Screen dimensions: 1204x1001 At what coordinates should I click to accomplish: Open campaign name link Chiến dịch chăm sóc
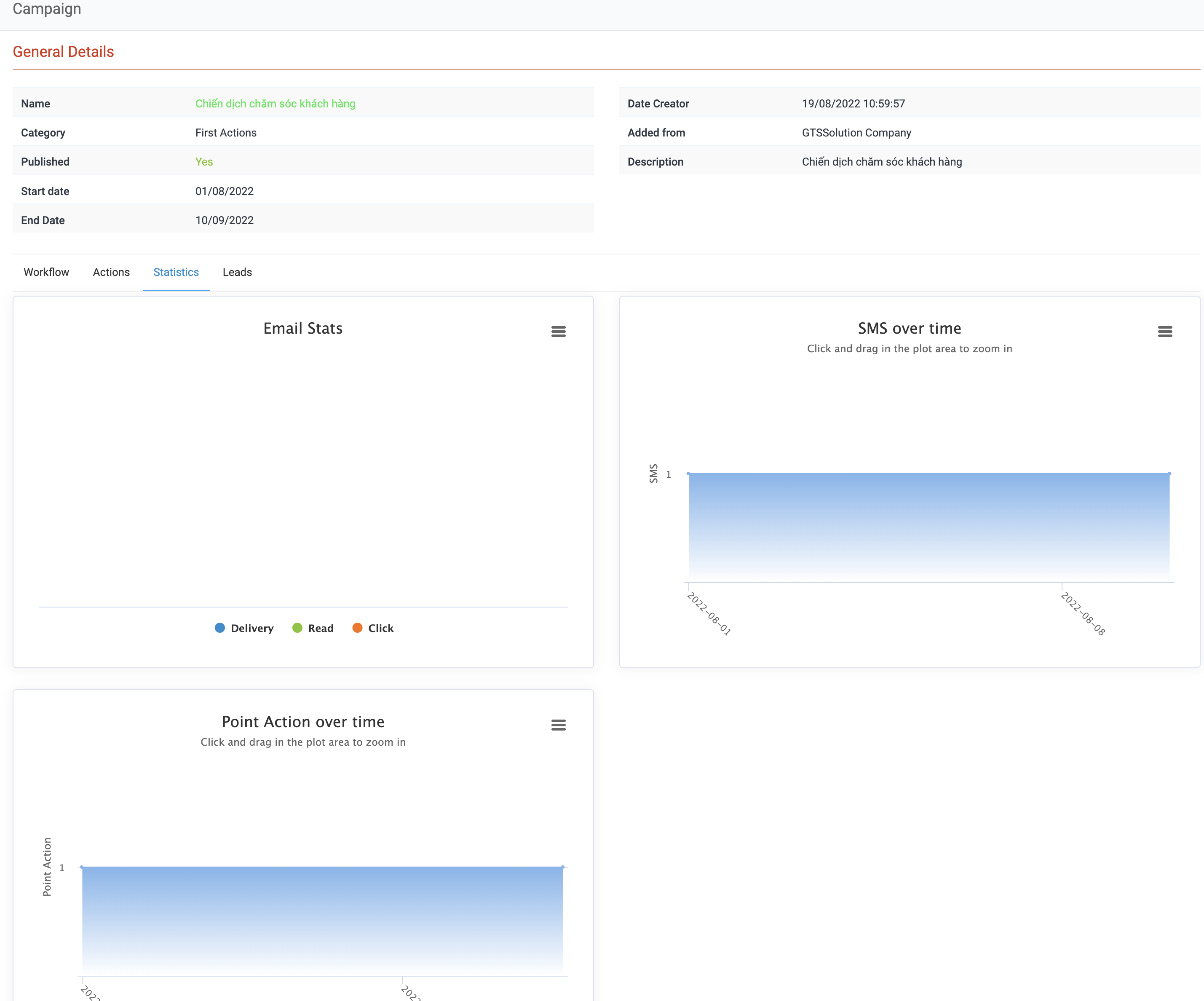point(275,104)
